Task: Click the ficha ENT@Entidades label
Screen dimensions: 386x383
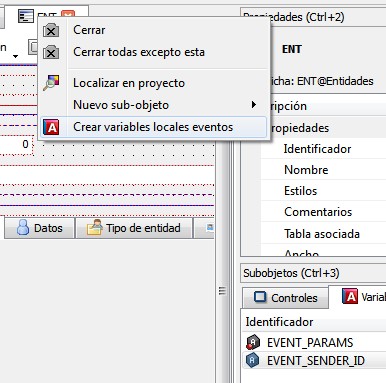Action: pos(322,81)
